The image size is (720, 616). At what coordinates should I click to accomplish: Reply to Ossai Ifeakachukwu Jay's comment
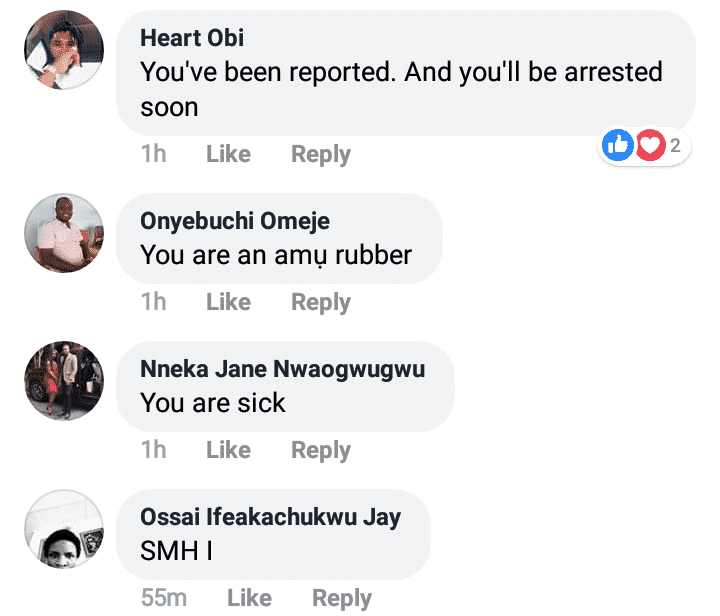[342, 598]
